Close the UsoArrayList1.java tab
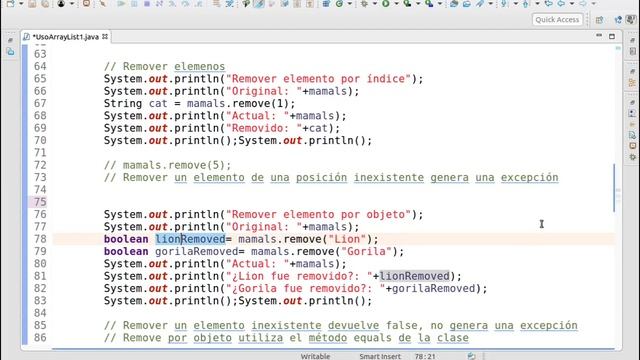This screenshot has width=640, height=360. coord(105,36)
